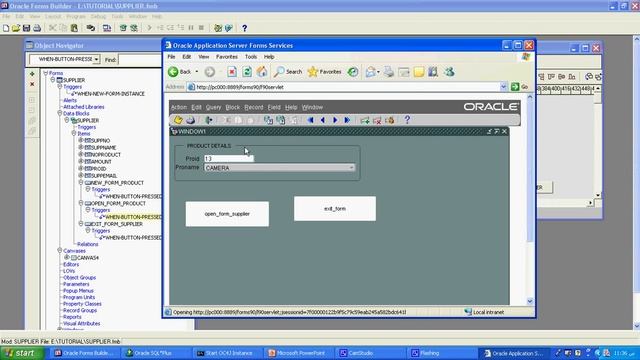Image resolution: width=640 pixels, height=360 pixels.
Task: Click IE Home house icon
Action: click(262, 72)
